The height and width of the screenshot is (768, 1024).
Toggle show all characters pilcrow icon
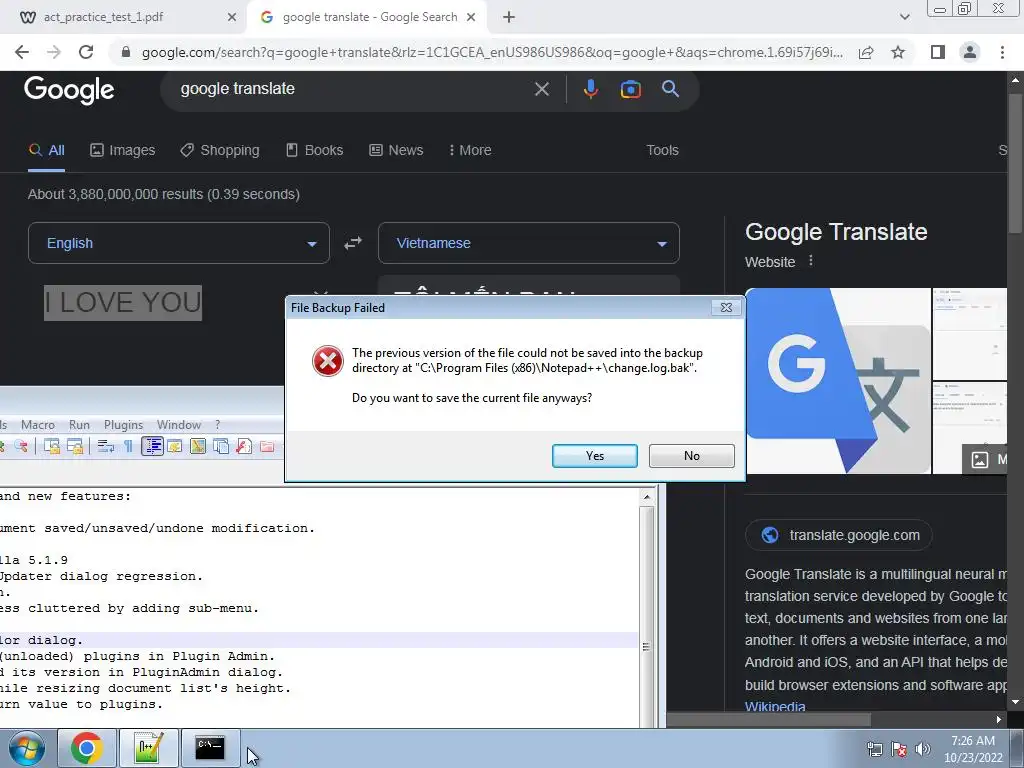click(x=128, y=446)
